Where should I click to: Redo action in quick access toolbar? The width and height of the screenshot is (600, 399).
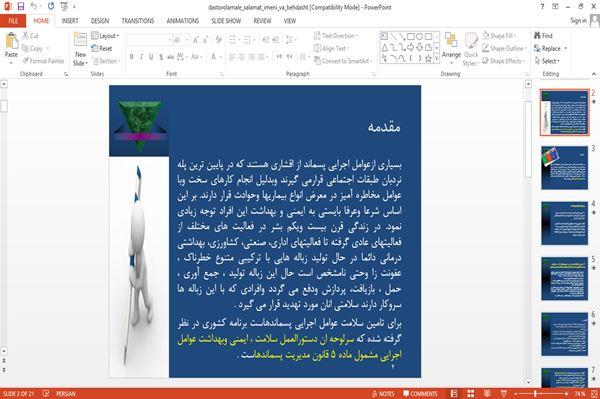[x=51, y=7]
